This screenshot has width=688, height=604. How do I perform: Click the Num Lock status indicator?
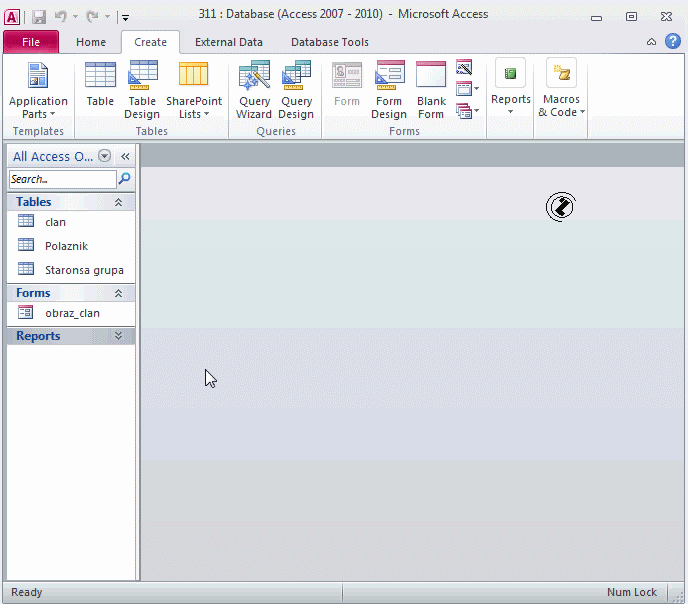[631, 592]
